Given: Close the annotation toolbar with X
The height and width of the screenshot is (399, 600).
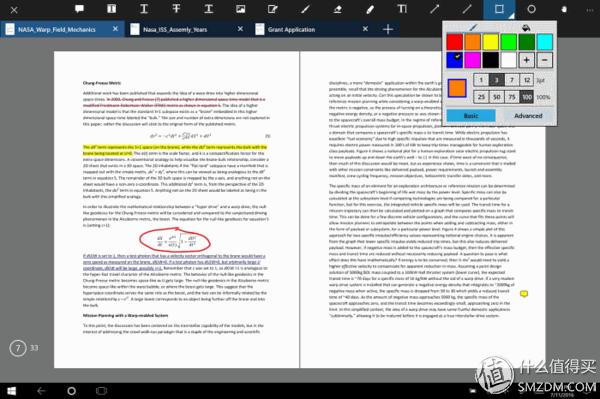Looking at the screenshot, I should [x=14, y=10].
